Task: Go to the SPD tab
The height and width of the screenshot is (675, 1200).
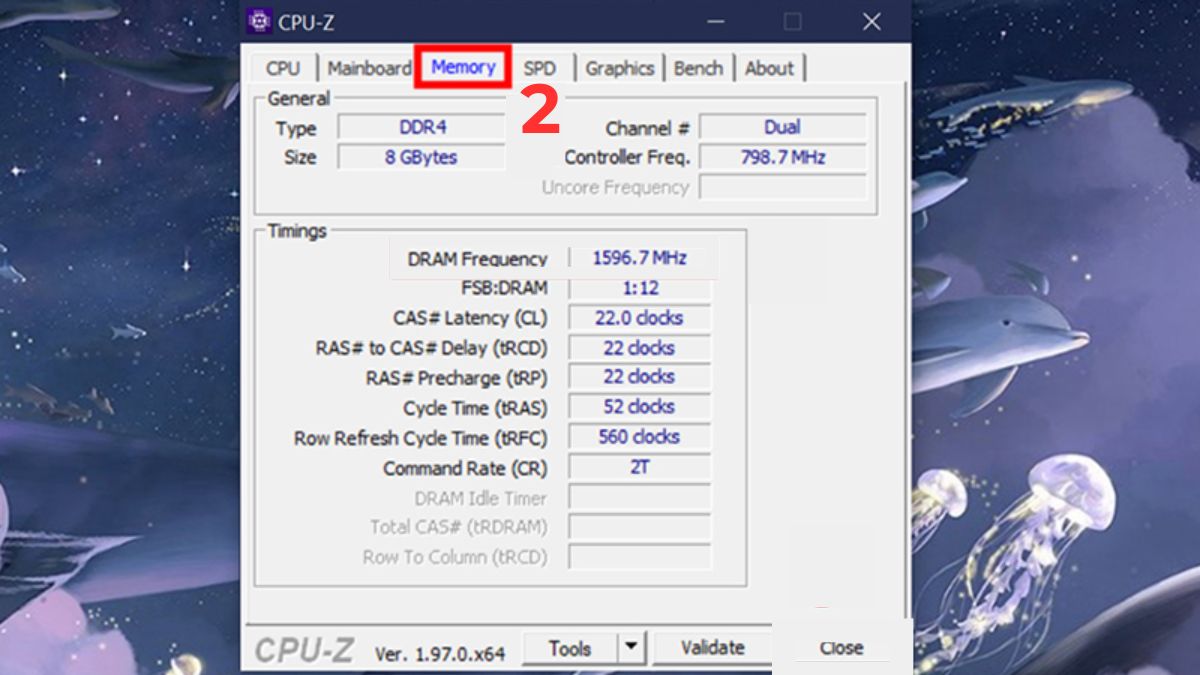Action: 540,68
